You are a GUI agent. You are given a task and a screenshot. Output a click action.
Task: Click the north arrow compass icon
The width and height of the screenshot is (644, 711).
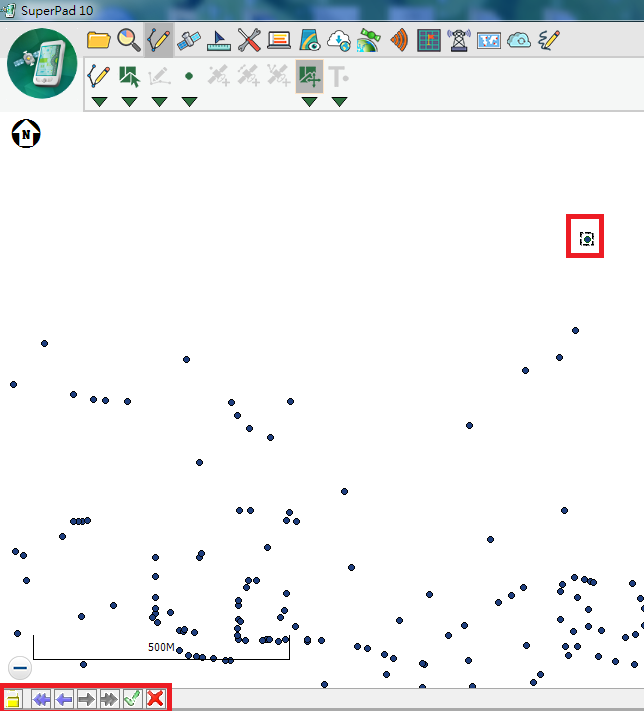[26, 133]
